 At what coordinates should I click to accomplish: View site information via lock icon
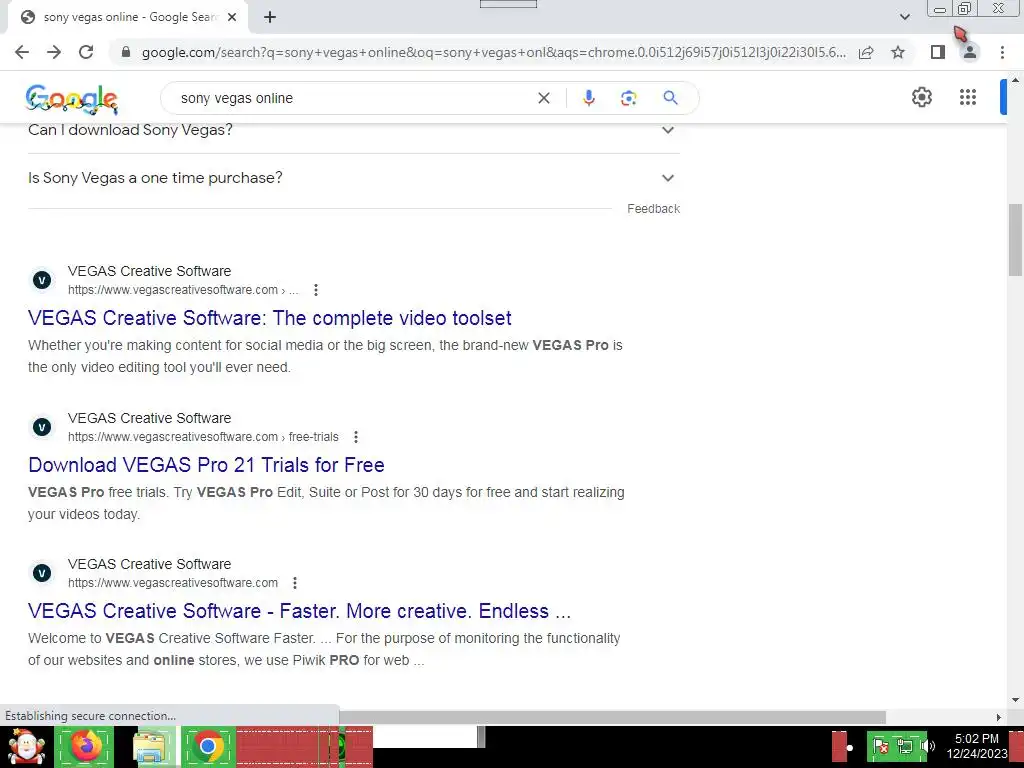[x=126, y=52]
